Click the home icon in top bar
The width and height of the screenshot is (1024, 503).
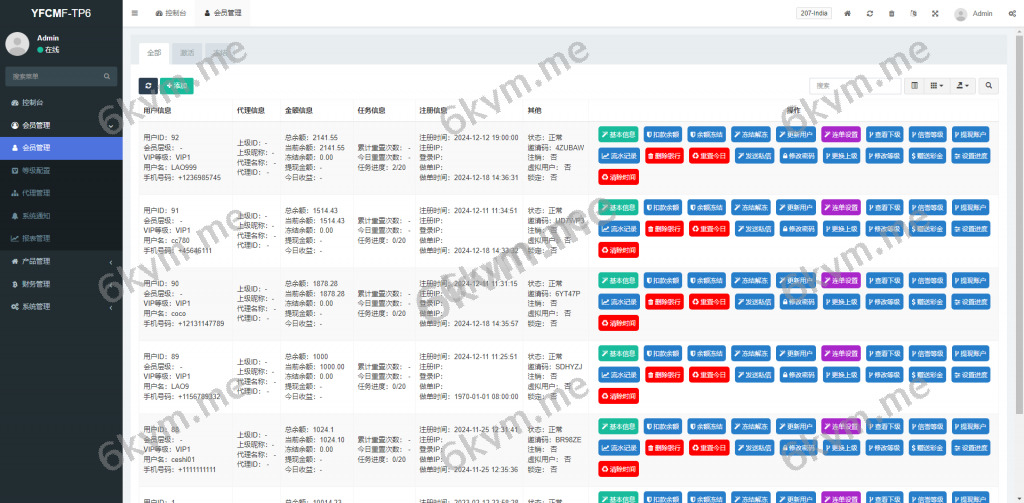848,14
